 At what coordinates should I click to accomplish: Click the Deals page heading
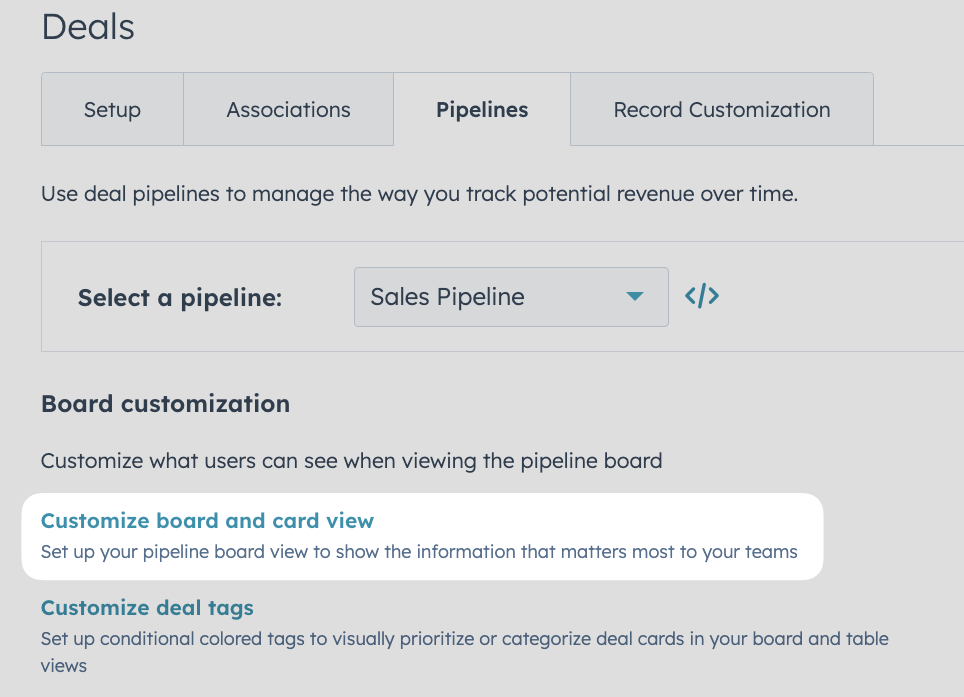[88, 27]
